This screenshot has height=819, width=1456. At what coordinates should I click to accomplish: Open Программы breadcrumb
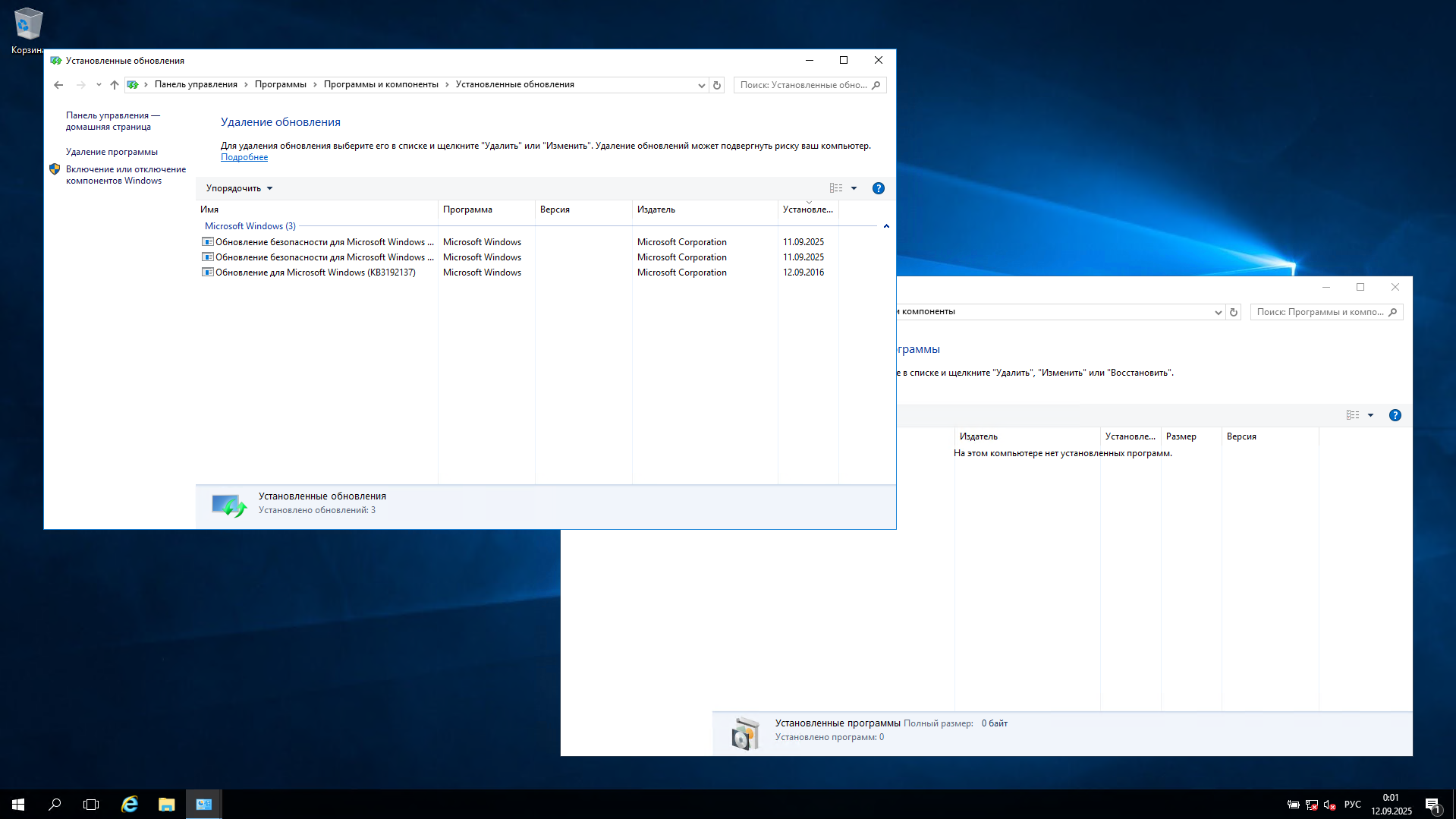tap(281, 84)
